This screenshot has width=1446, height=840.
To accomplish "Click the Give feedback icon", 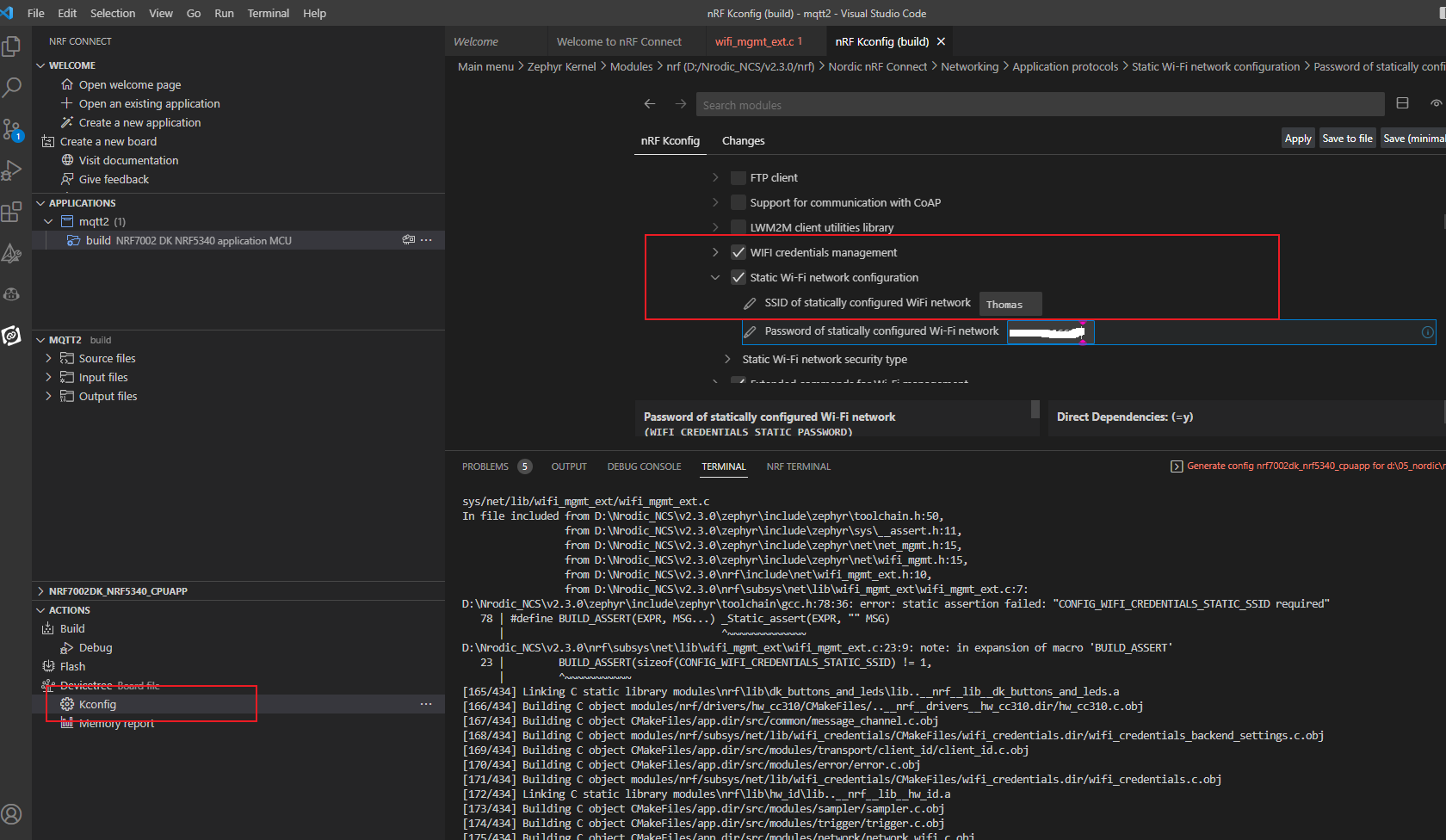I will (67, 179).
